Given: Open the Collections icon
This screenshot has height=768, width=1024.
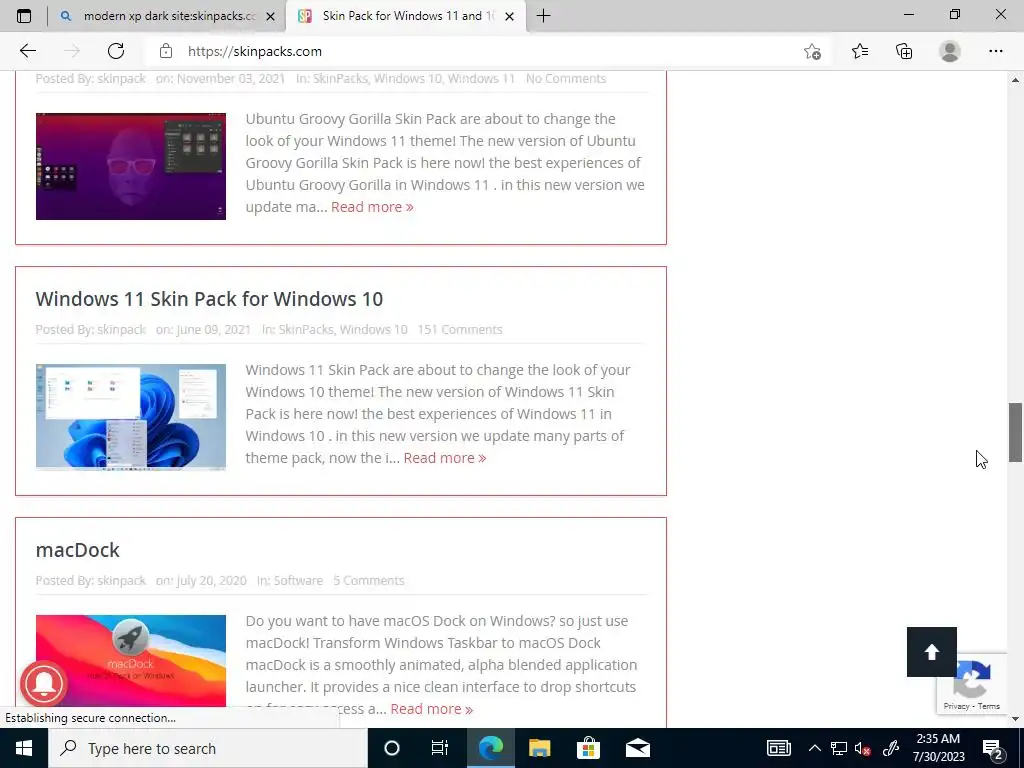Looking at the screenshot, I should click(x=904, y=51).
